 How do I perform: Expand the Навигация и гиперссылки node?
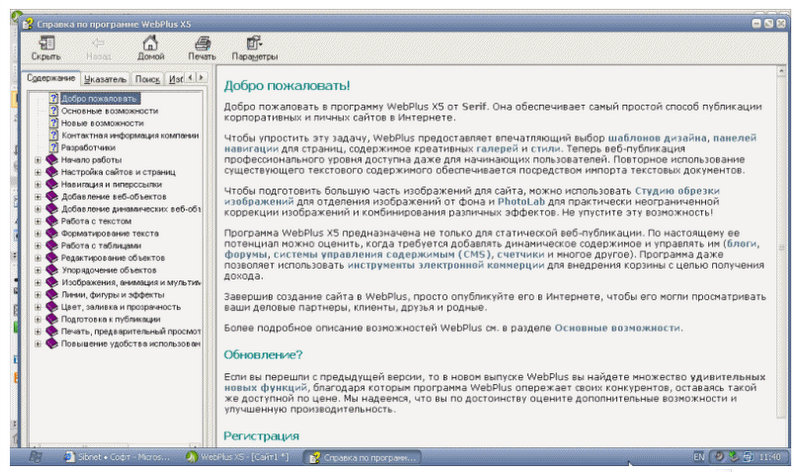[38, 184]
